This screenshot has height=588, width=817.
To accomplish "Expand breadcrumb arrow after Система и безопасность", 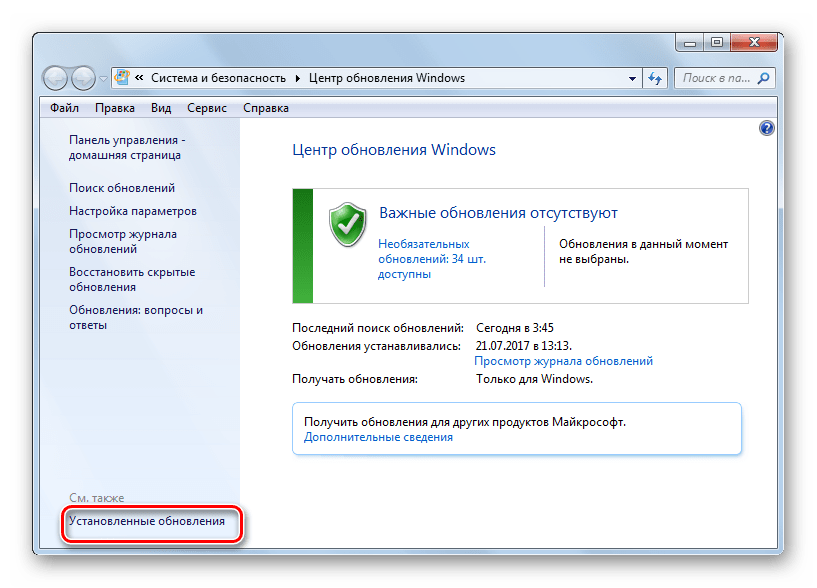I will pyautogui.click(x=298, y=79).
